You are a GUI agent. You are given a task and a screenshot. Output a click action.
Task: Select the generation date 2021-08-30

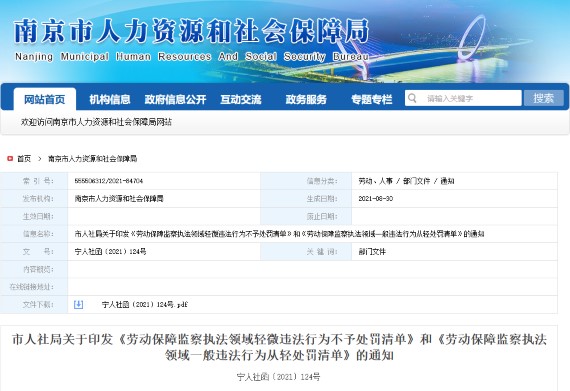tap(376, 198)
